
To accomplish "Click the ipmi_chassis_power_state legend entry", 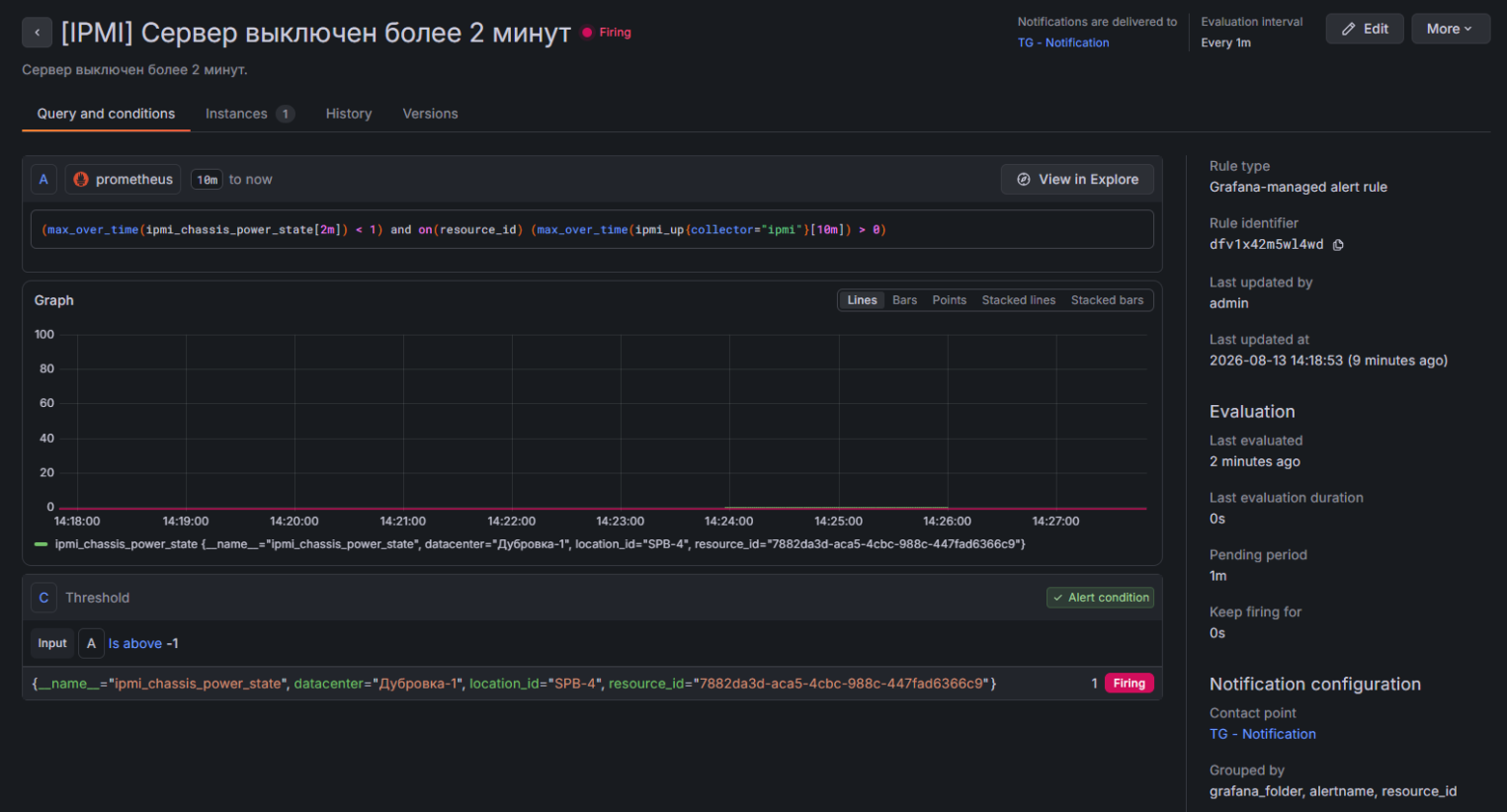I will pyautogui.click(x=540, y=544).
